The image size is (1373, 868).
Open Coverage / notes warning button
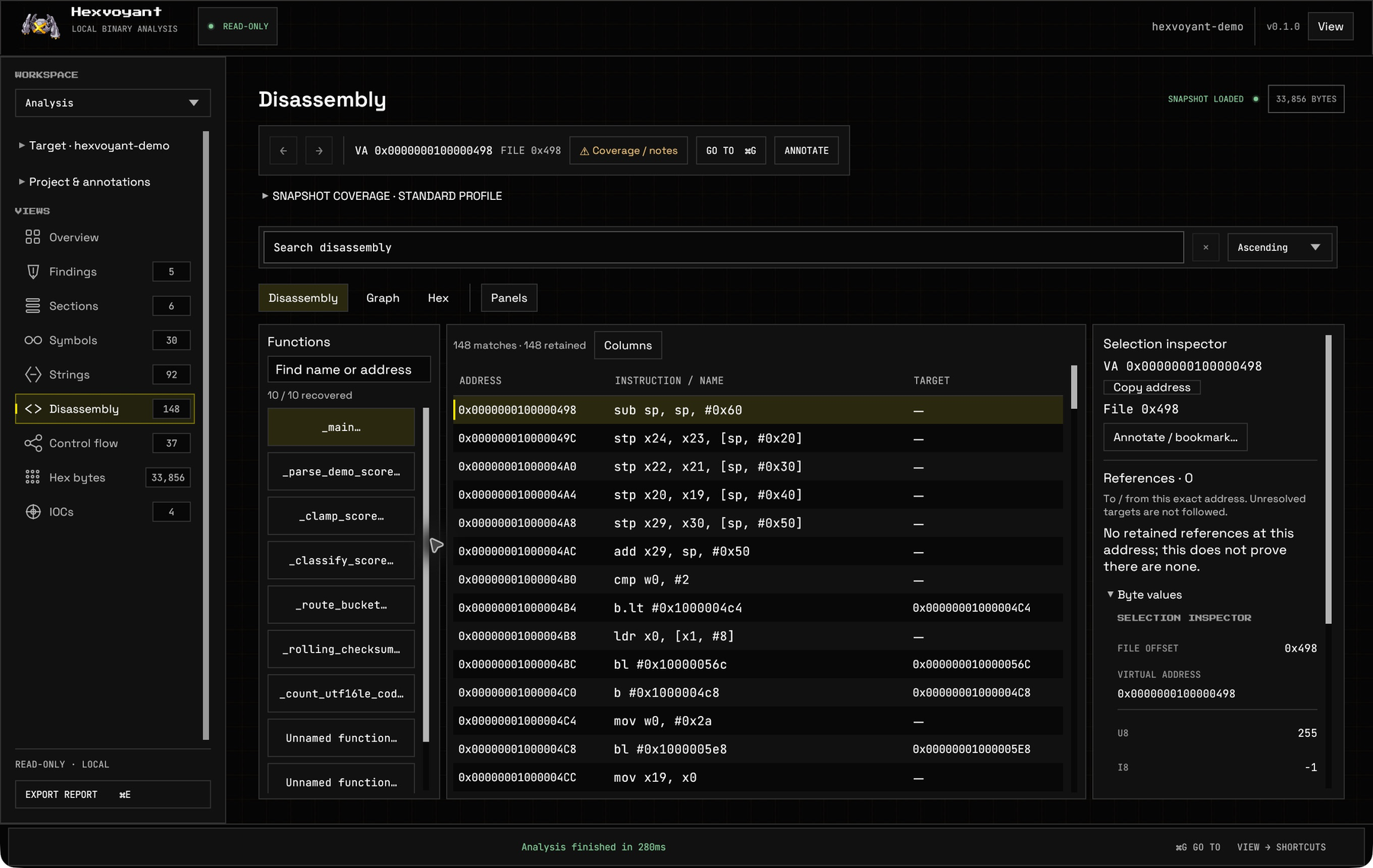629,150
